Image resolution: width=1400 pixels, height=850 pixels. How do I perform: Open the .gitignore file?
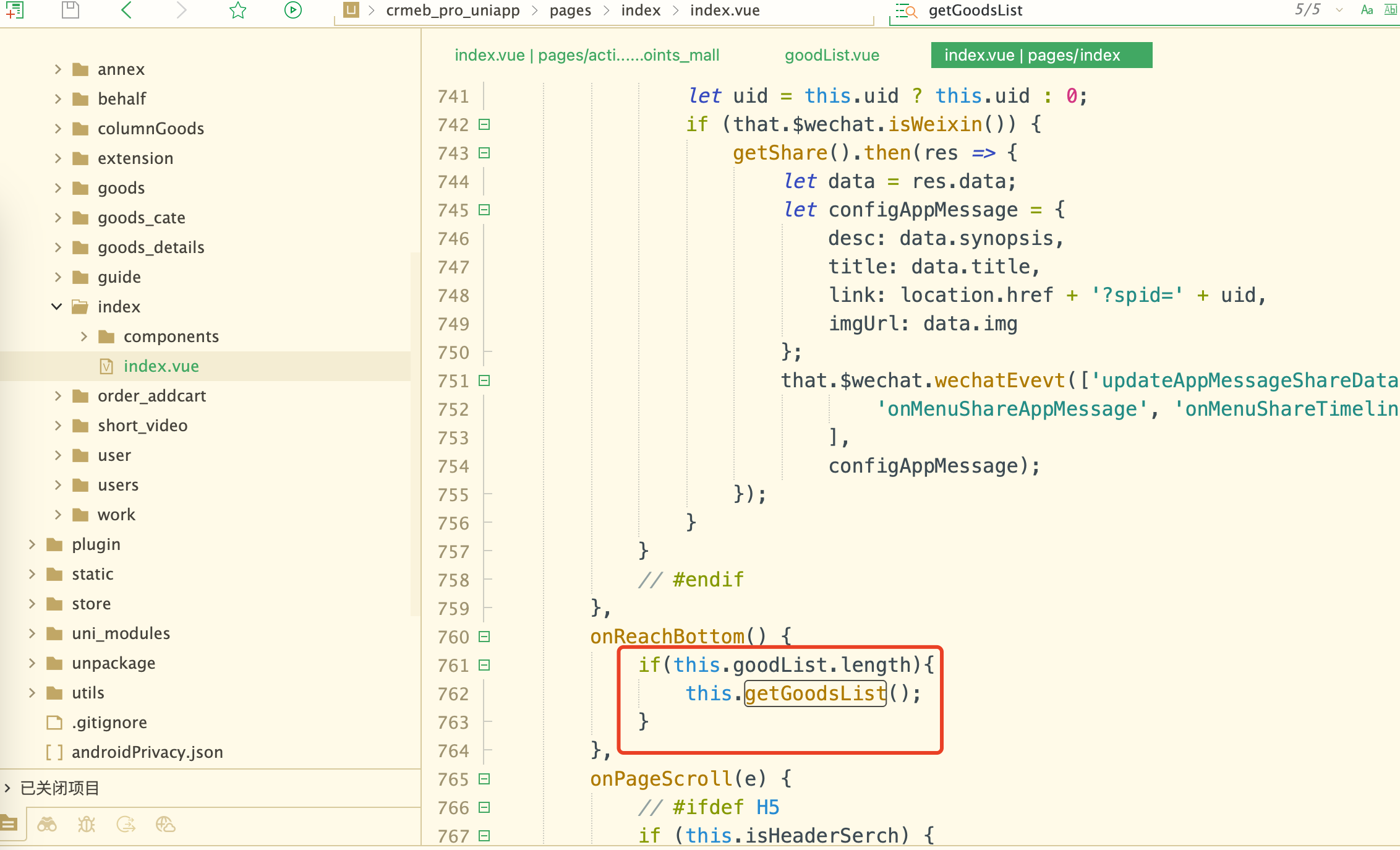(109, 723)
